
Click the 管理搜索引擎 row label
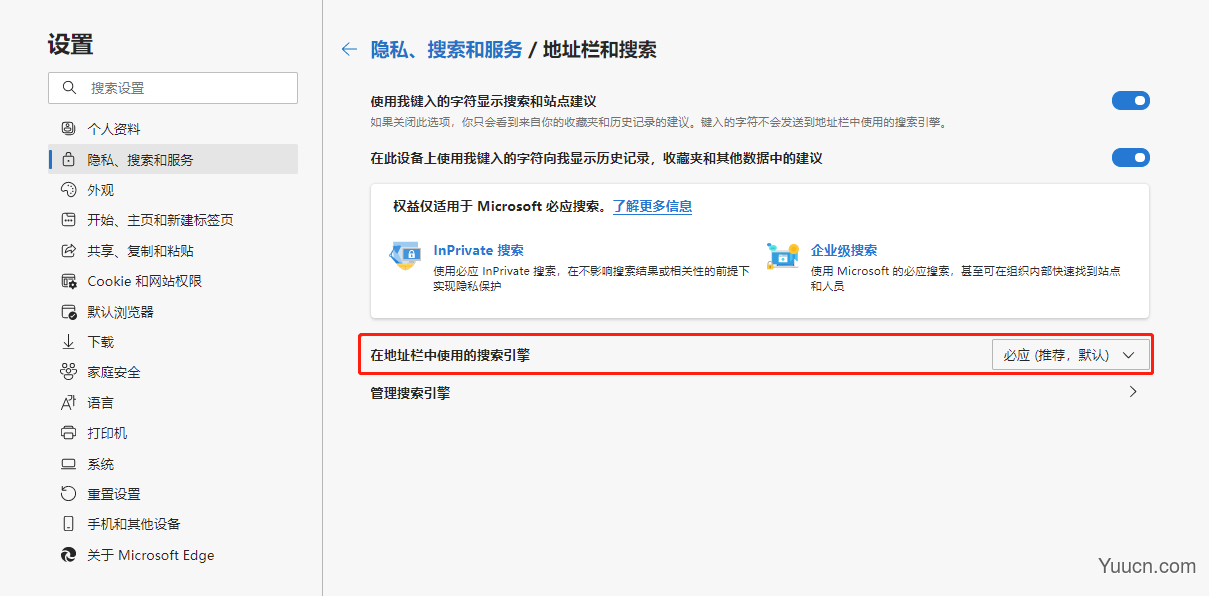coord(410,393)
